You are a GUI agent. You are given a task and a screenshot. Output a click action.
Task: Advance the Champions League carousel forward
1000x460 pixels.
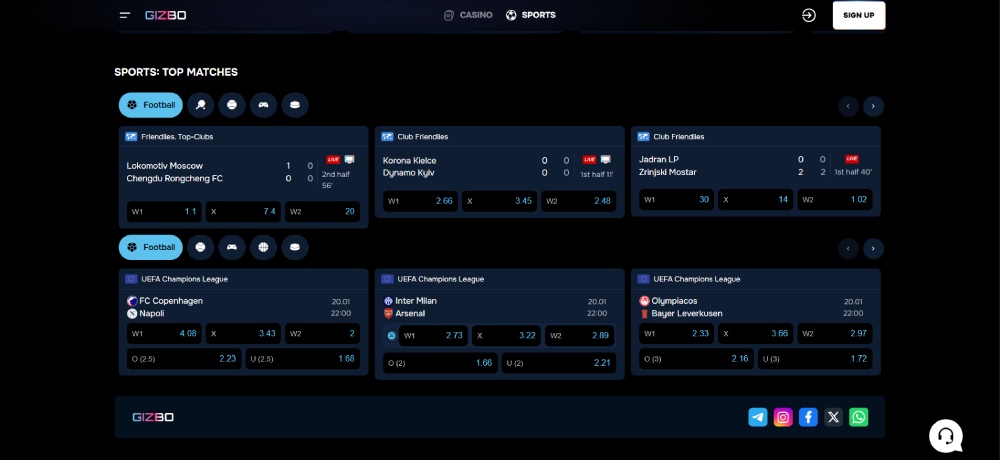point(873,248)
